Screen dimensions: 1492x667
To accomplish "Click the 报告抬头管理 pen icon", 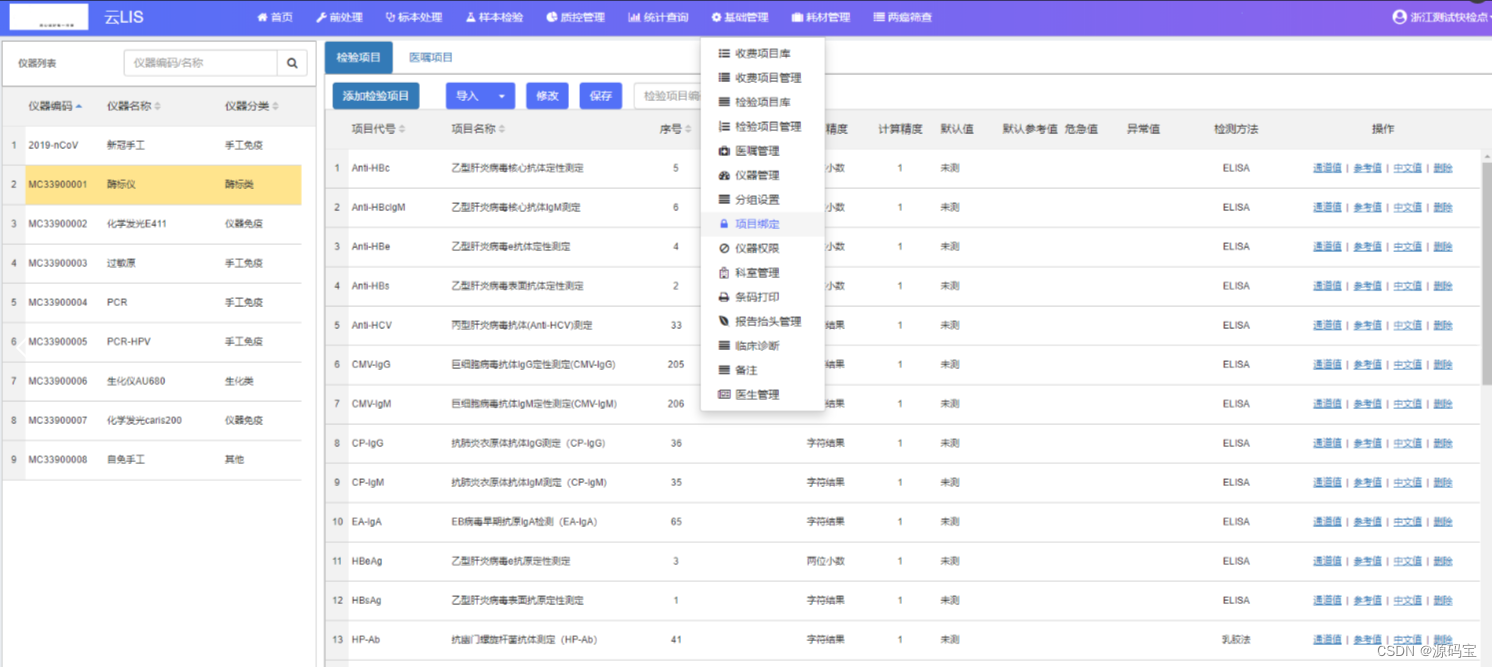I will 722,321.
